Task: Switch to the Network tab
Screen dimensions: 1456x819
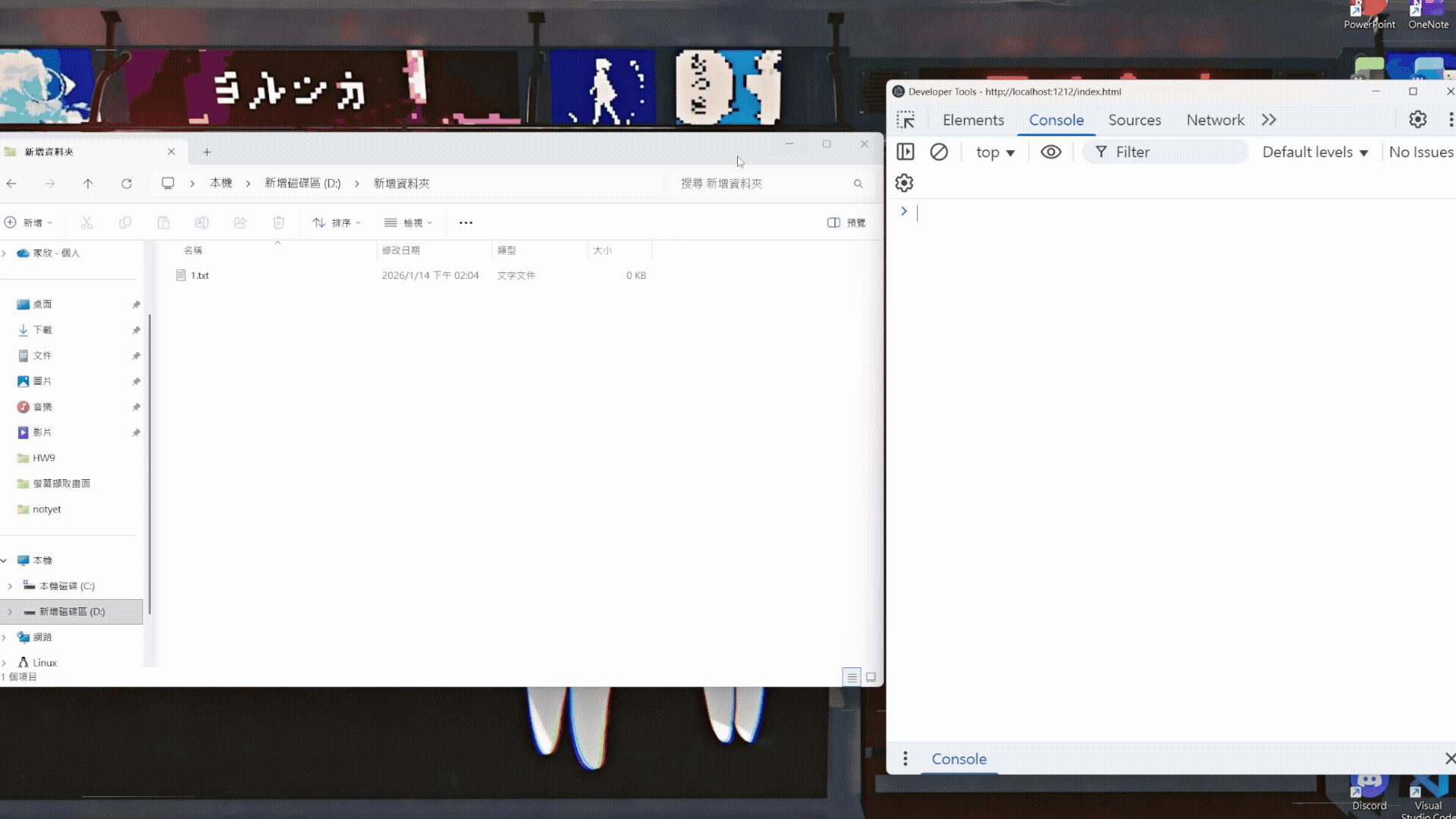Action: point(1214,119)
